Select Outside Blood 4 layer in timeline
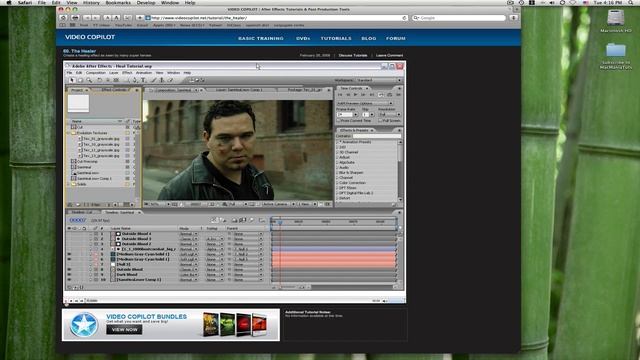The image size is (640, 360). click(x=136, y=234)
